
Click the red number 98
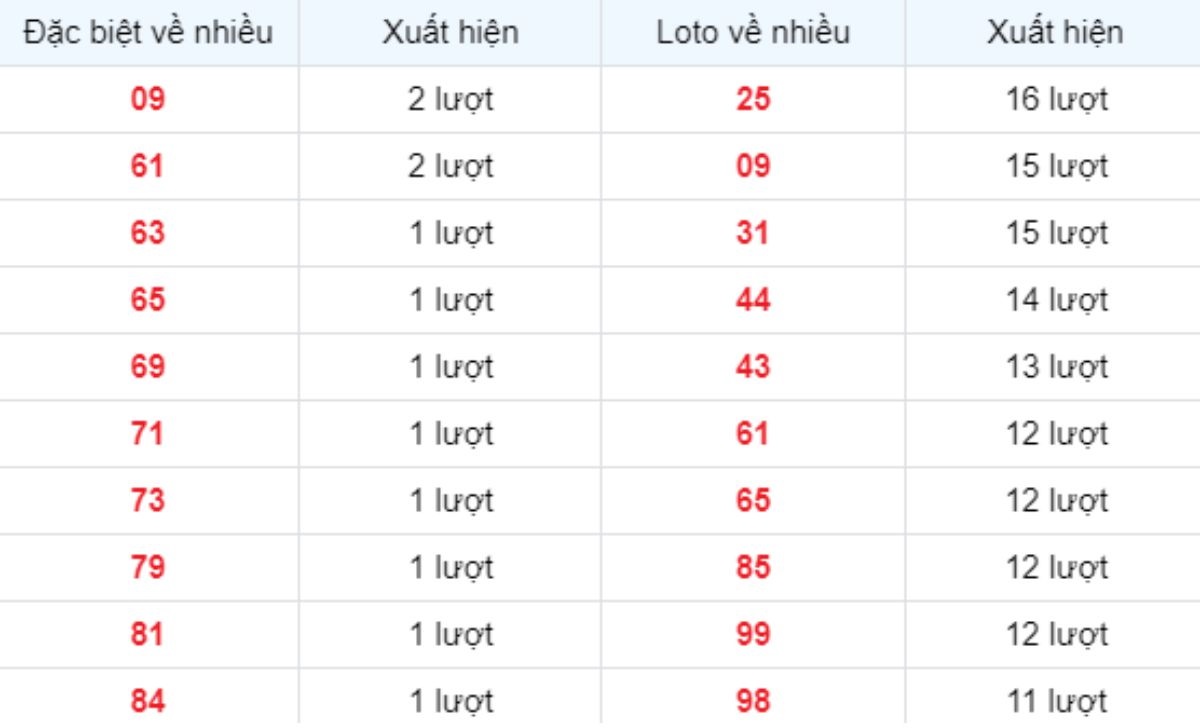[753, 702]
